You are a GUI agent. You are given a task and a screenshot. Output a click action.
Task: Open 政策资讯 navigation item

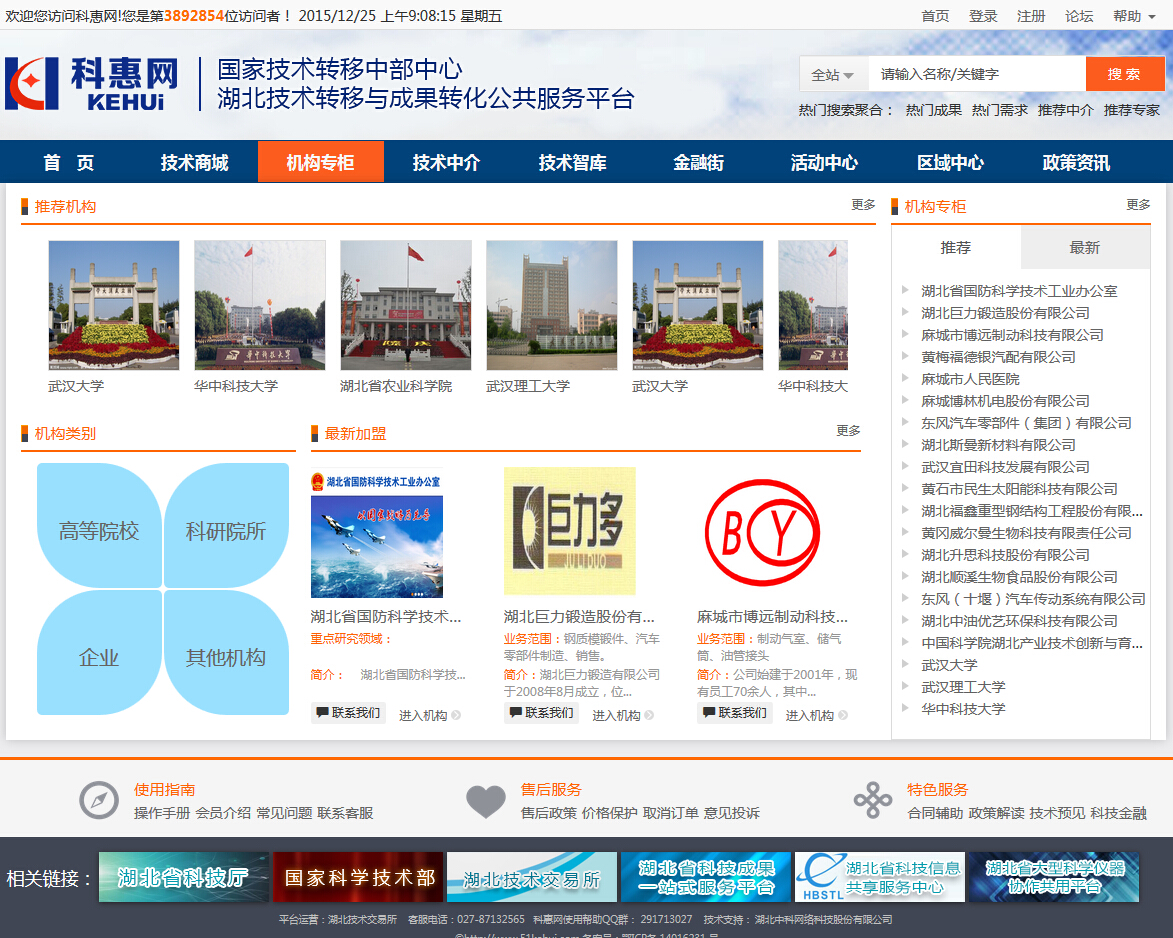[1076, 162]
